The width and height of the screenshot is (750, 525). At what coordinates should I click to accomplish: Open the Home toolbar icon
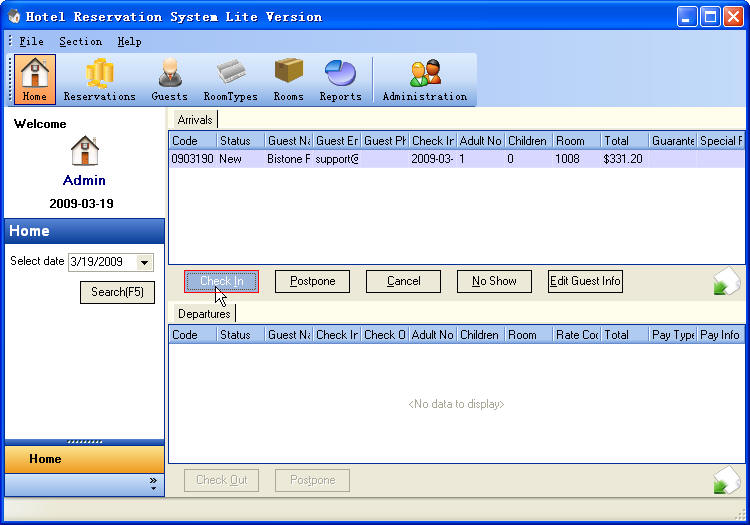(35, 79)
